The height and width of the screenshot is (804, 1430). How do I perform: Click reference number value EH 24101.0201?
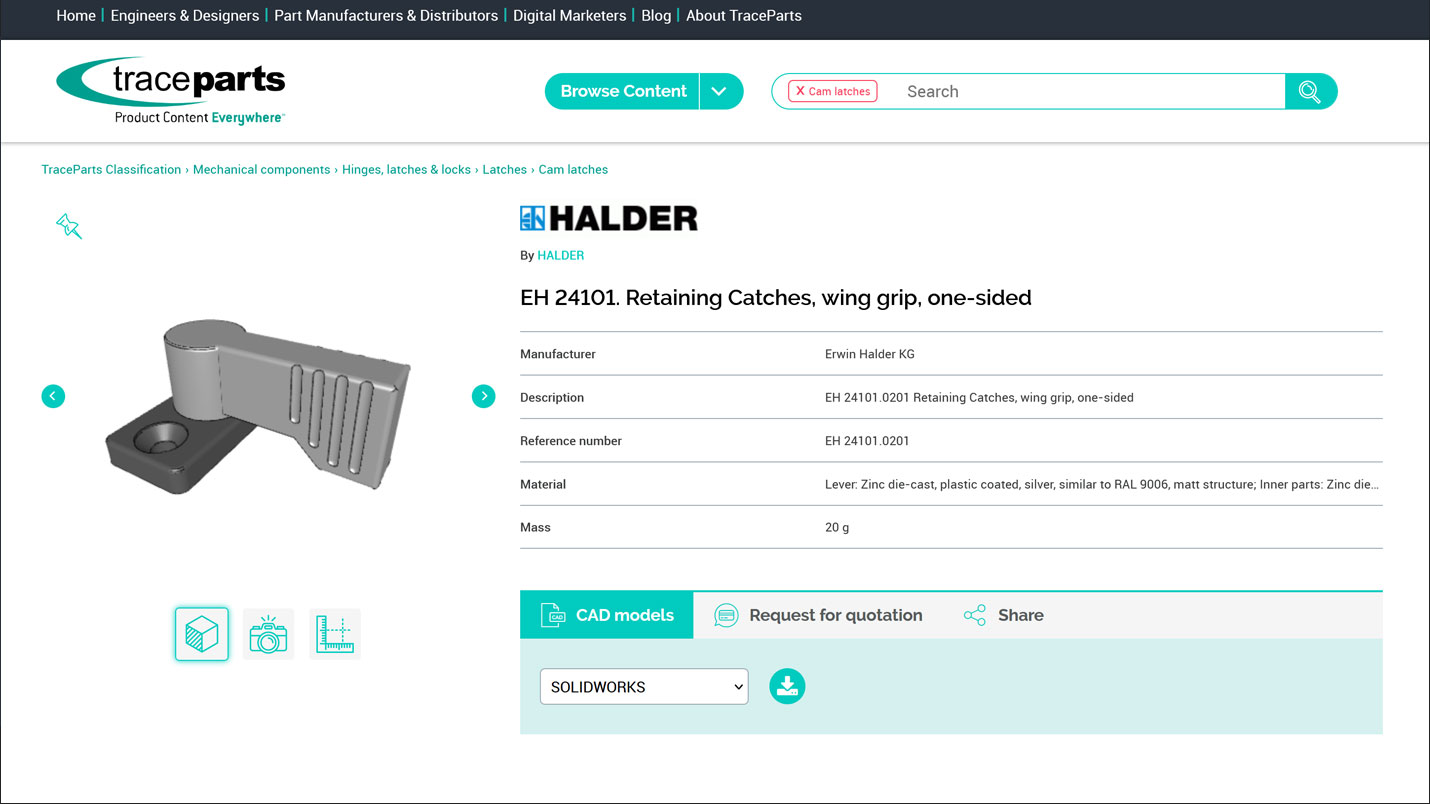(867, 441)
